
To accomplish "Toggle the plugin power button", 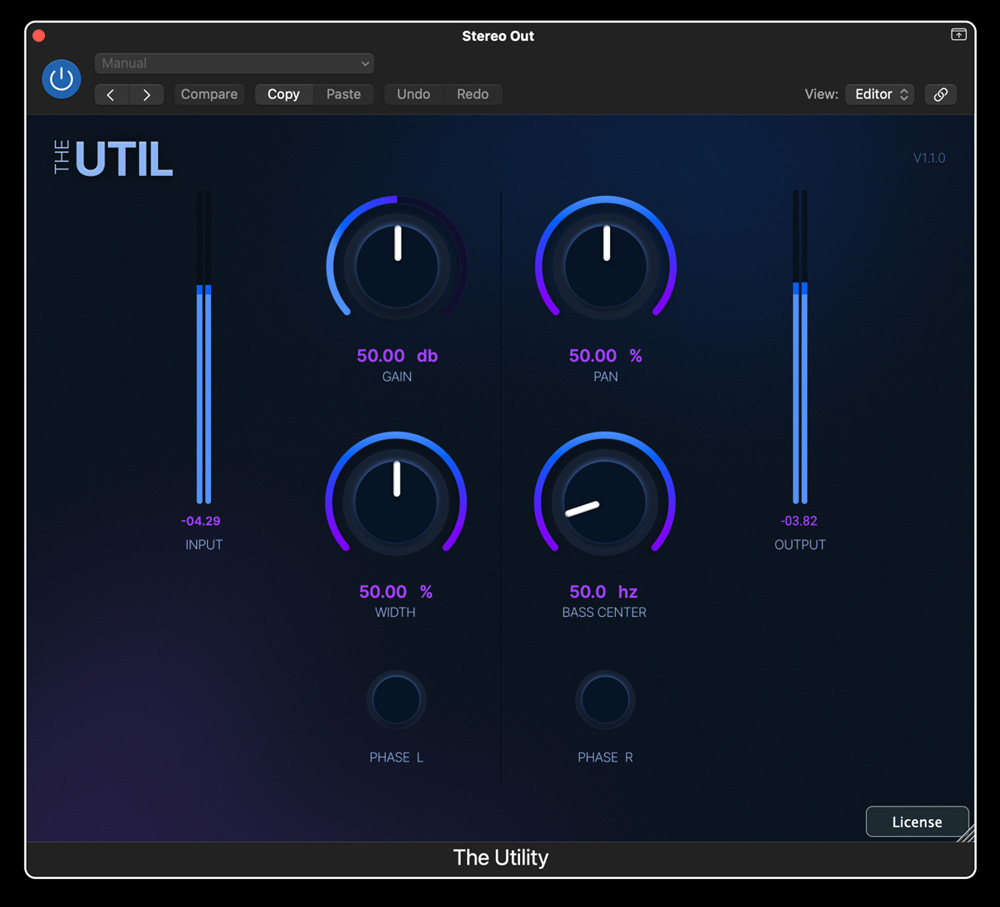I will coord(61,79).
